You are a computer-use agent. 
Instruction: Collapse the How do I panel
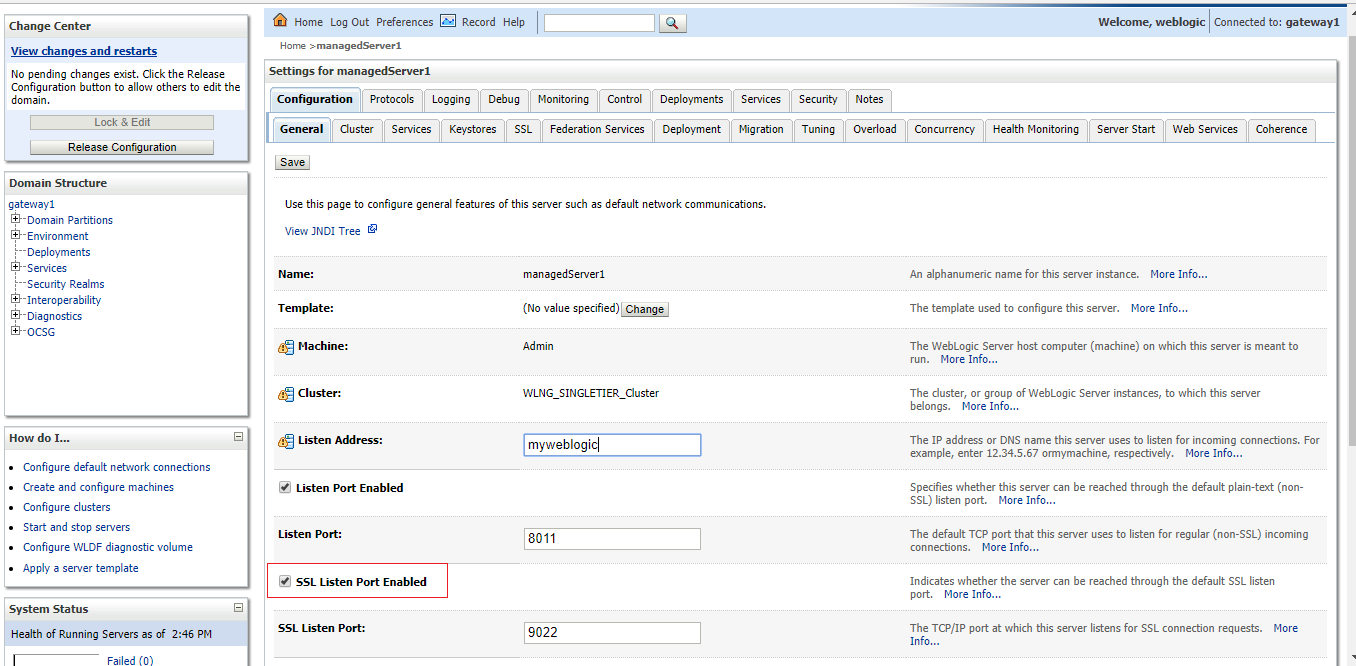[x=238, y=437]
